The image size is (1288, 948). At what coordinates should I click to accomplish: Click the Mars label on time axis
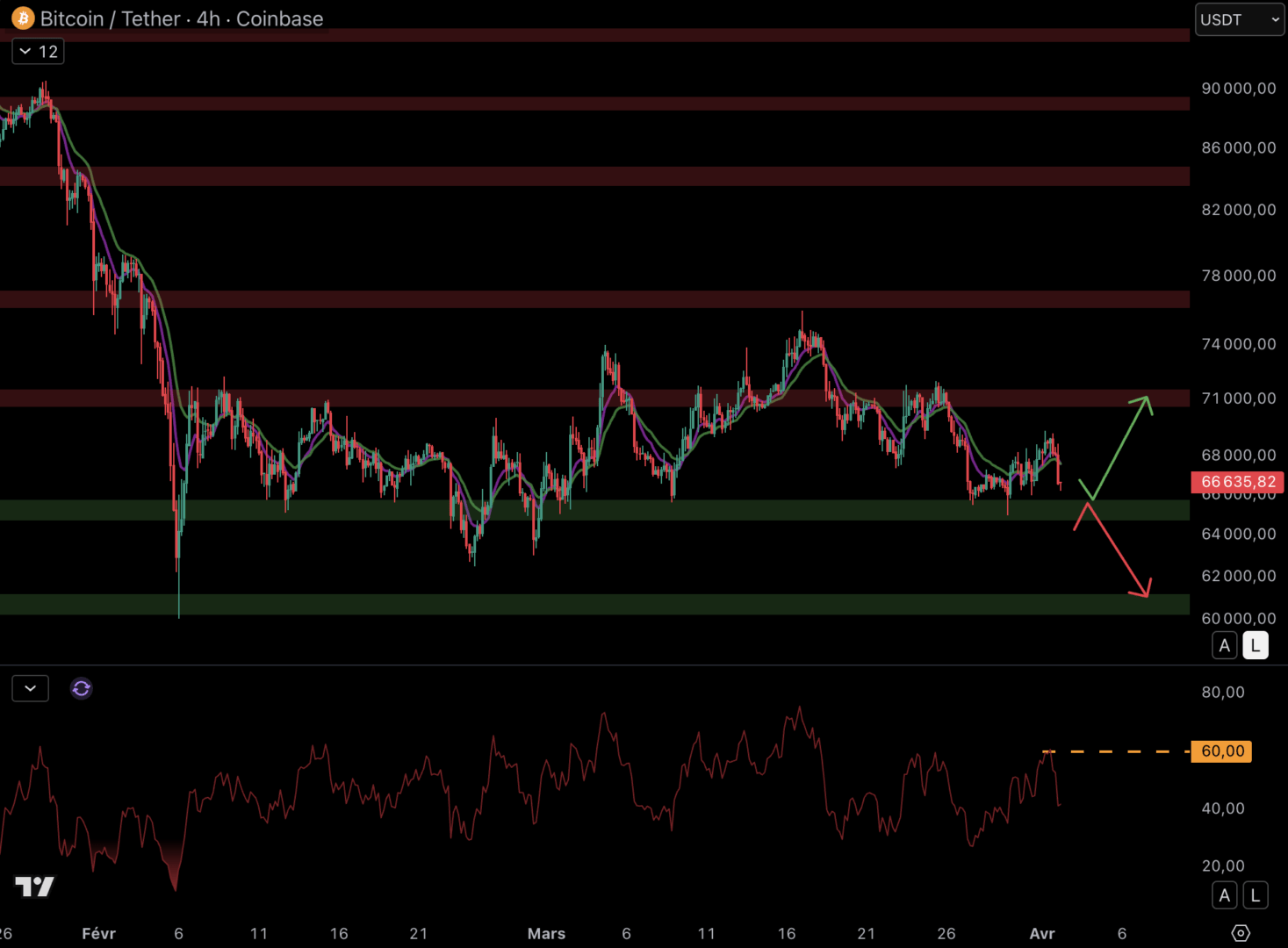[x=546, y=934]
